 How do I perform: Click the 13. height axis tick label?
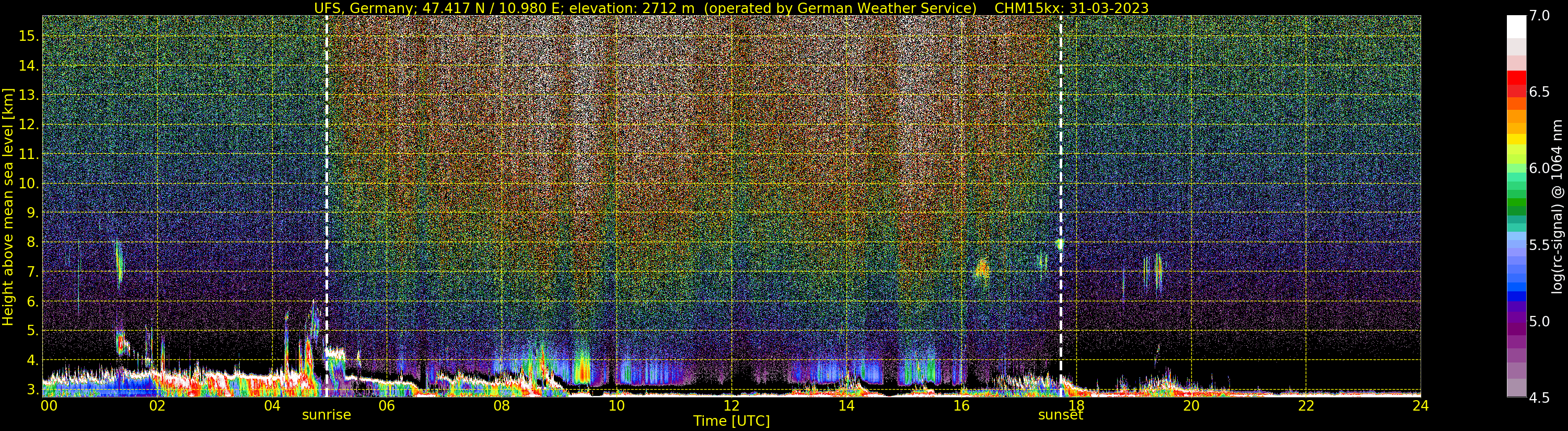click(x=29, y=95)
